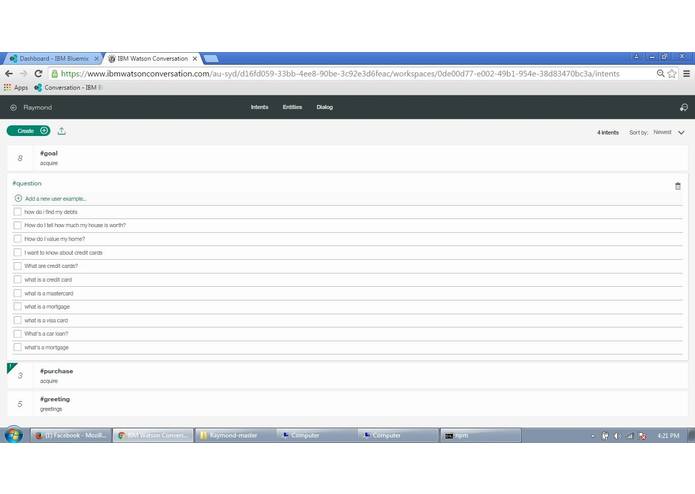This screenshot has width=695, height=494.
Task: Open a new browser tab
Action: pyautogui.click(x=211, y=58)
